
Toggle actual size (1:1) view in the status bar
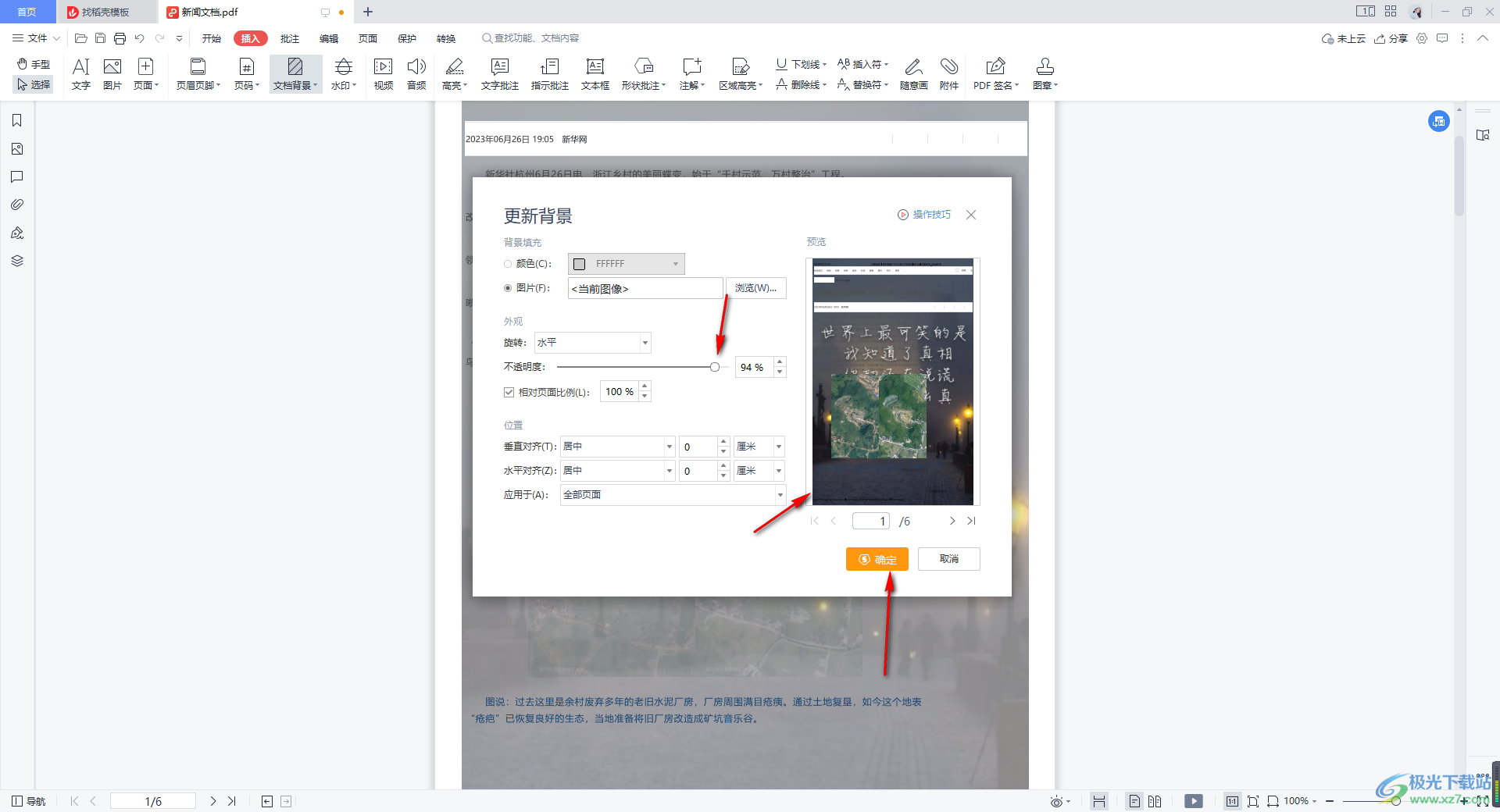click(x=1232, y=801)
